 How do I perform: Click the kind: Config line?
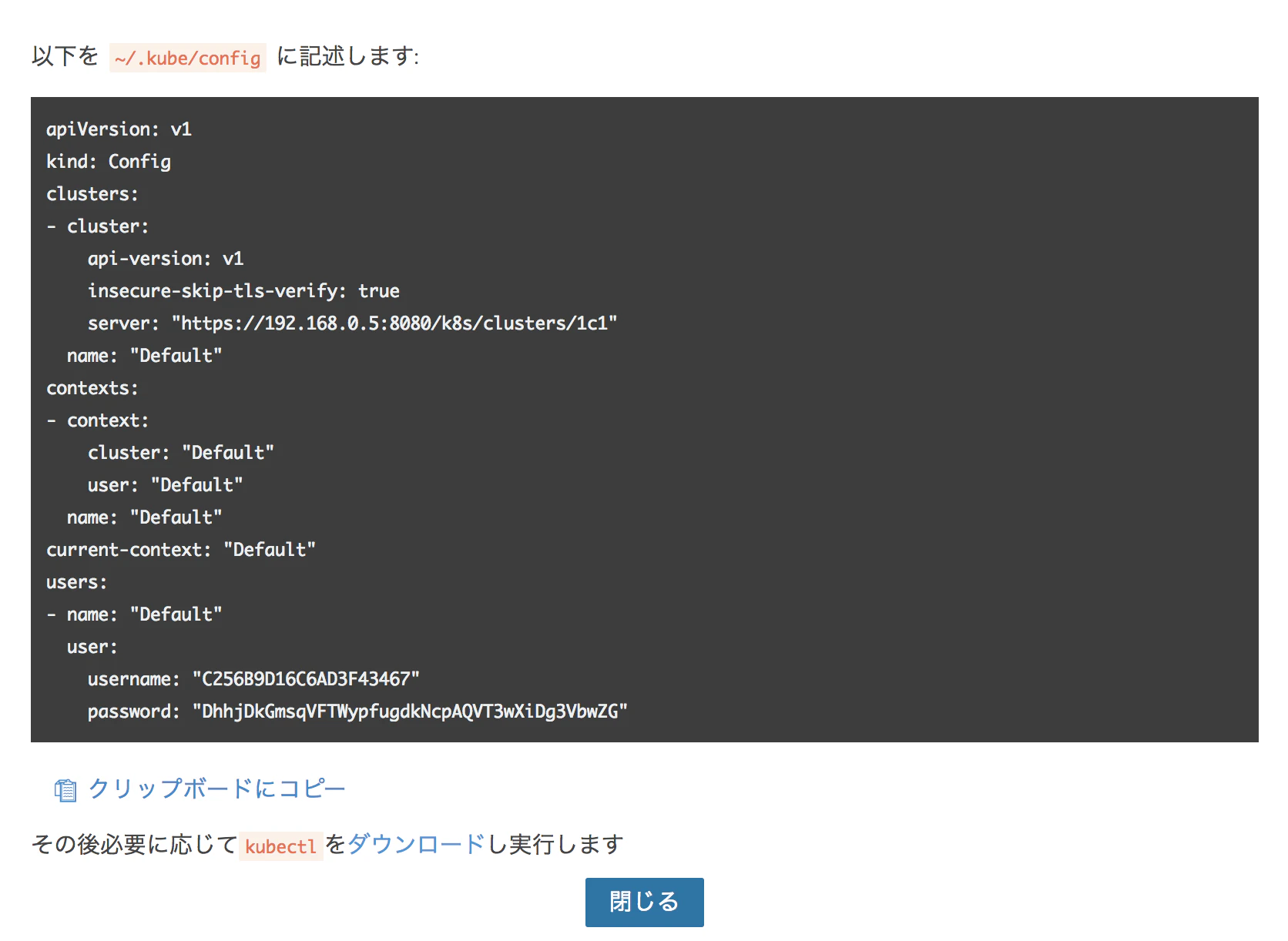[109, 161]
